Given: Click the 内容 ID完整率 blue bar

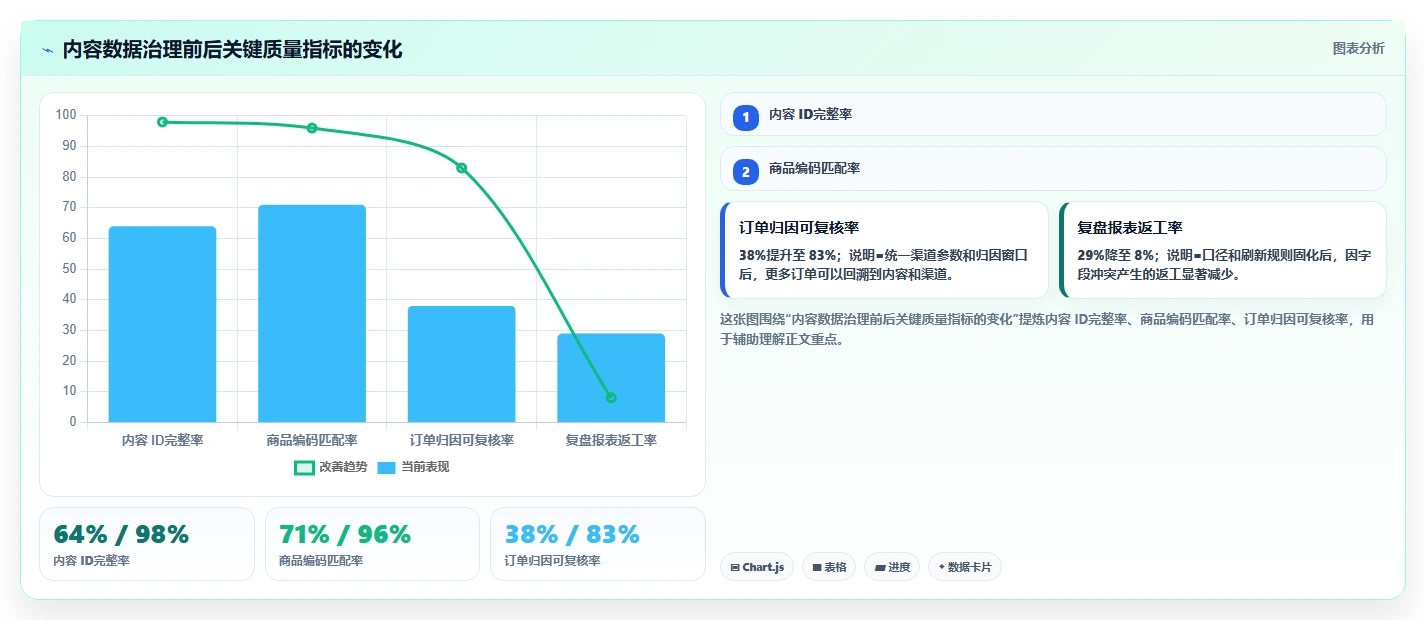Looking at the screenshot, I should [x=162, y=324].
